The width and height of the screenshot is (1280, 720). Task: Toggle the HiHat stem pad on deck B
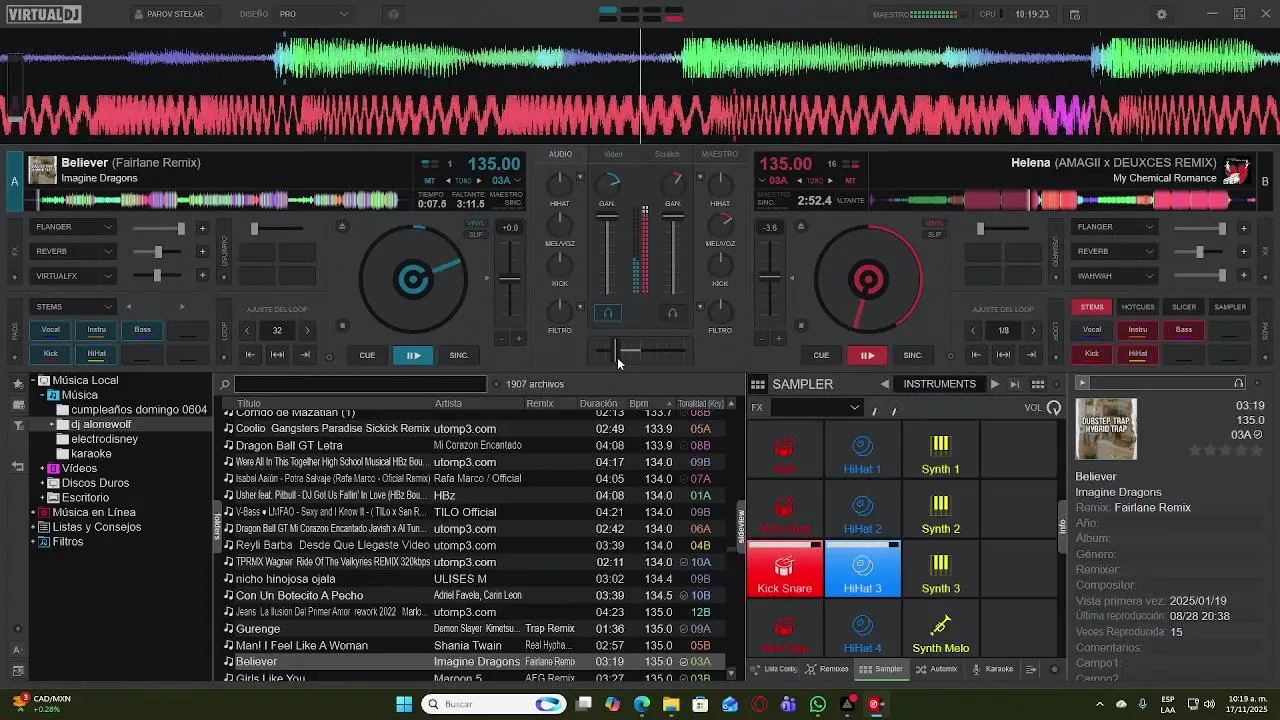click(x=1138, y=353)
